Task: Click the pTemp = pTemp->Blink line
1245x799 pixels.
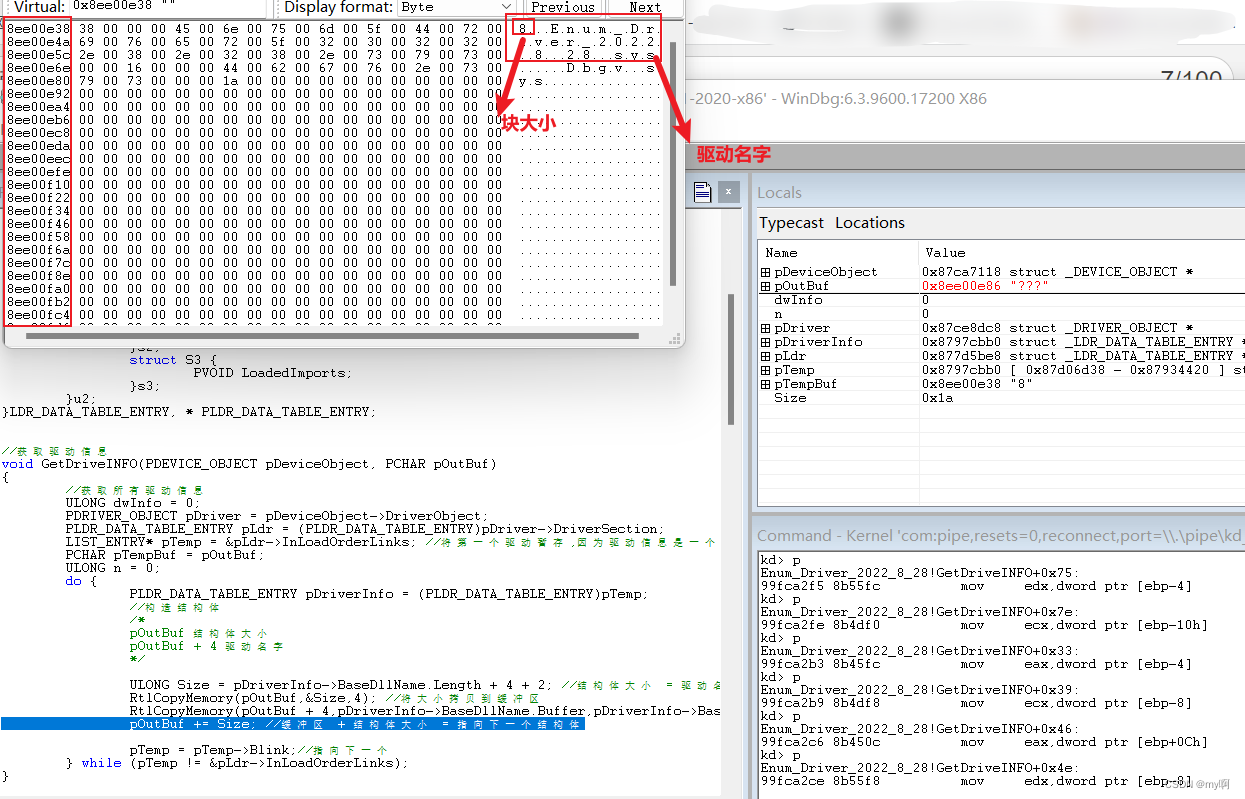Action: (258, 750)
